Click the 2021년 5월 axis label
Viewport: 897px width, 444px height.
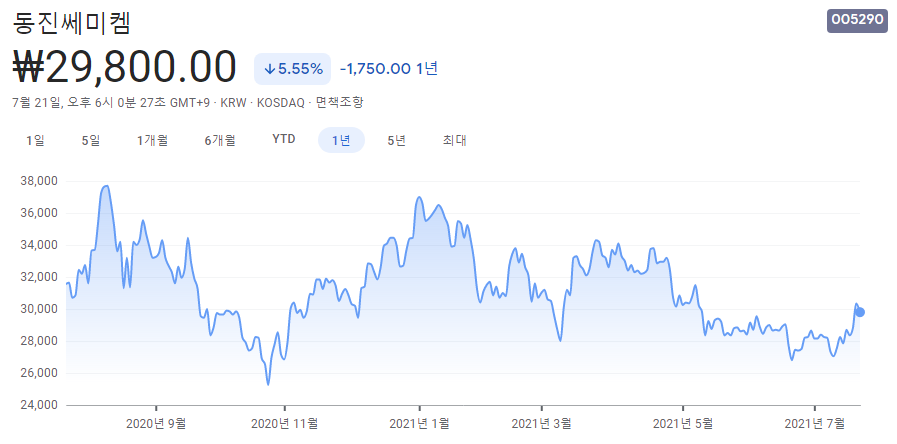pyautogui.click(x=683, y=423)
